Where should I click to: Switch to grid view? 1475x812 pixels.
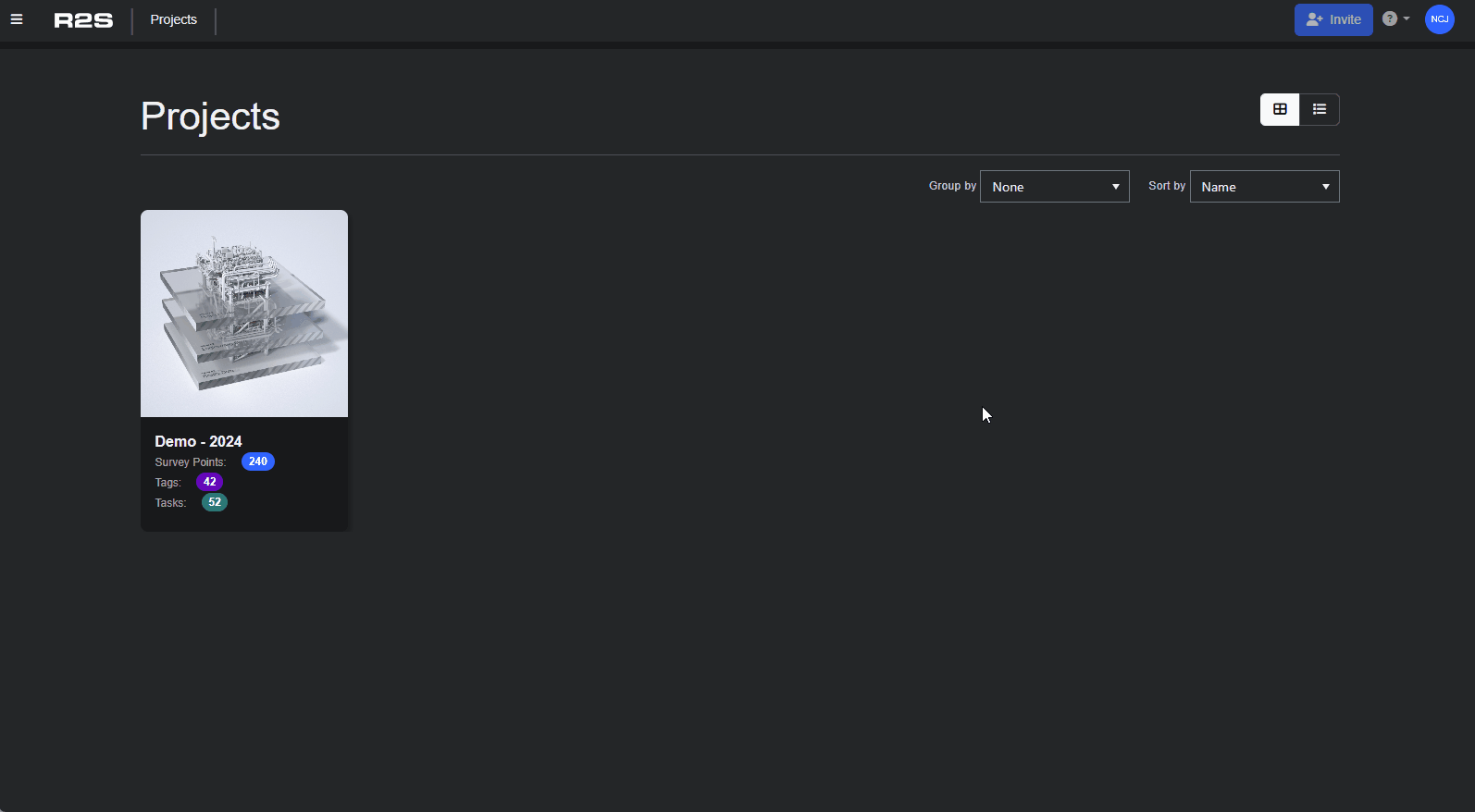pyautogui.click(x=1280, y=109)
